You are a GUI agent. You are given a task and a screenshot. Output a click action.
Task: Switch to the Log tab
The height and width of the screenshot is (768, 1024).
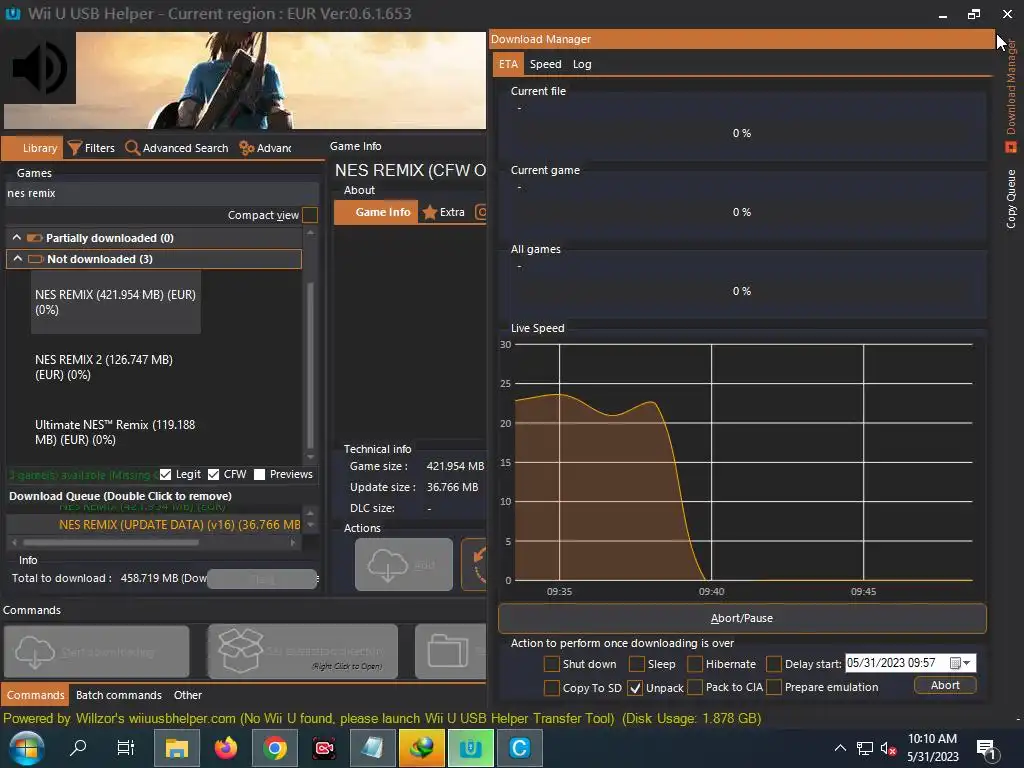point(582,64)
